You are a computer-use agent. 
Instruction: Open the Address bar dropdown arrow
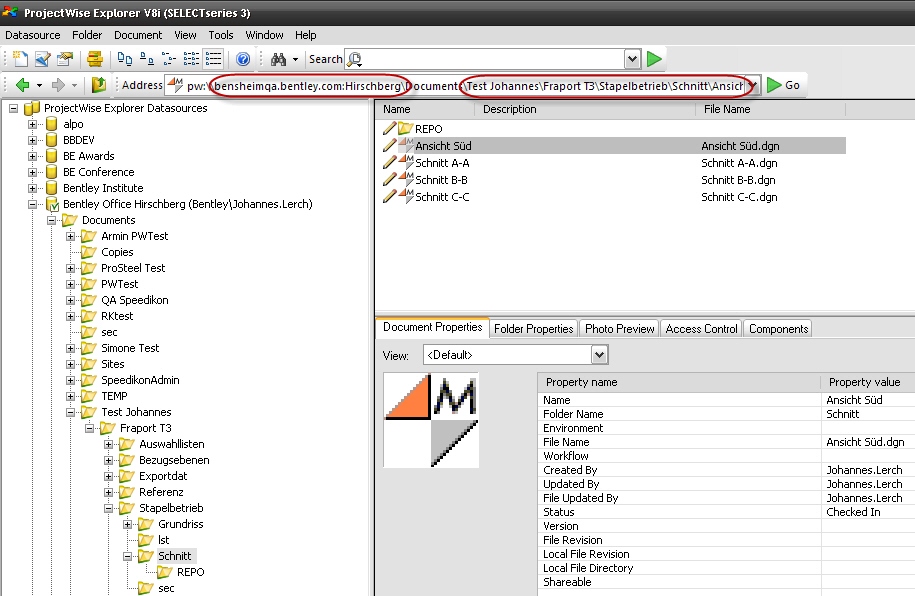coord(753,86)
